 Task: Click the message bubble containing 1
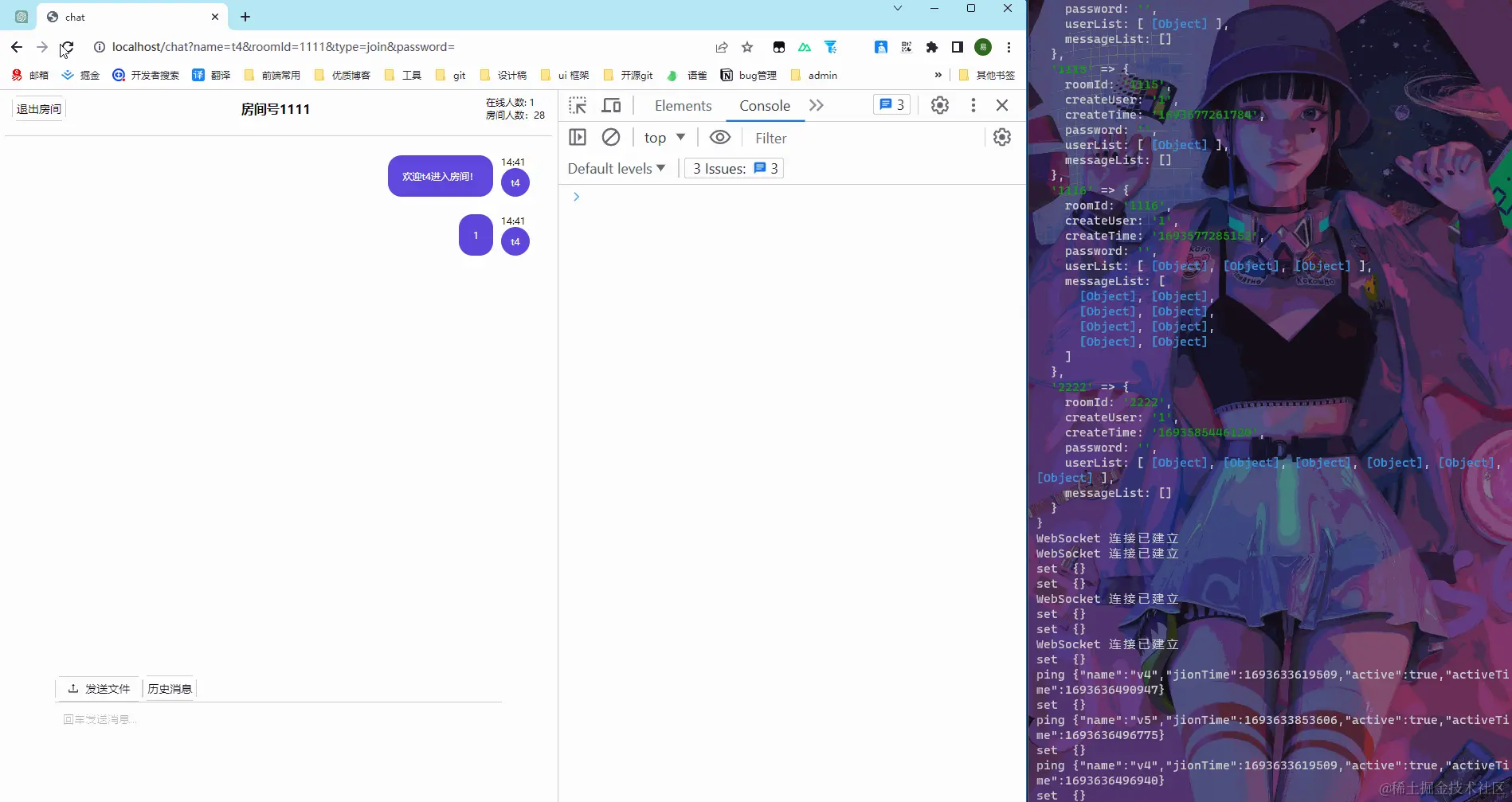point(476,235)
